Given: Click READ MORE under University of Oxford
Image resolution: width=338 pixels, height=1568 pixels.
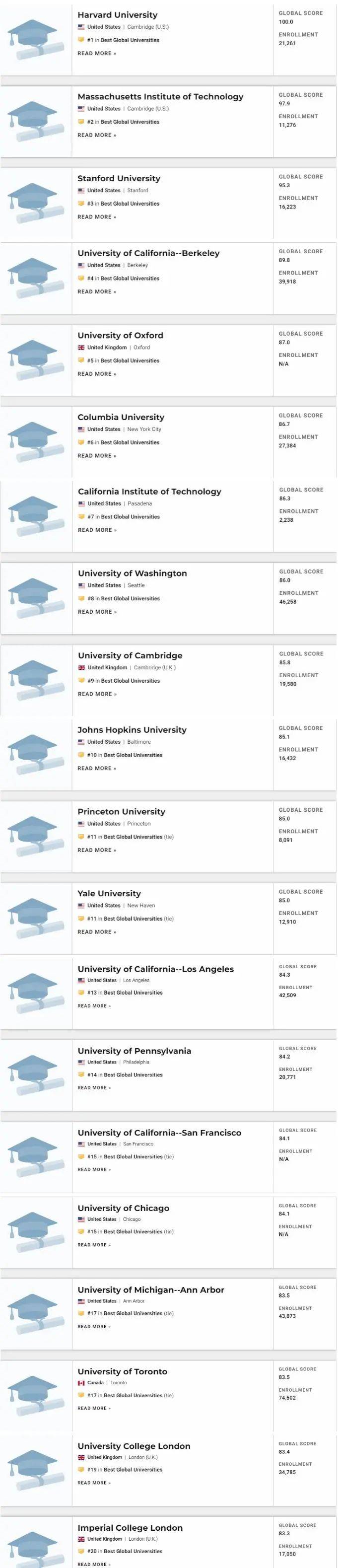Looking at the screenshot, I should 96,374.
